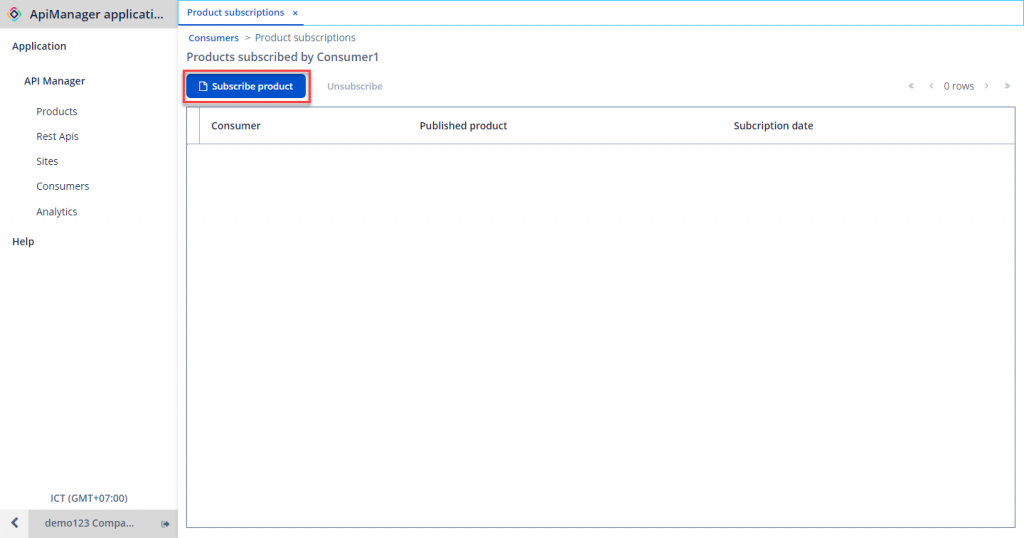This screenshot has width=1024, height=538.
Task: Collapse the API Manager menu group
Action: coord(54,81)
